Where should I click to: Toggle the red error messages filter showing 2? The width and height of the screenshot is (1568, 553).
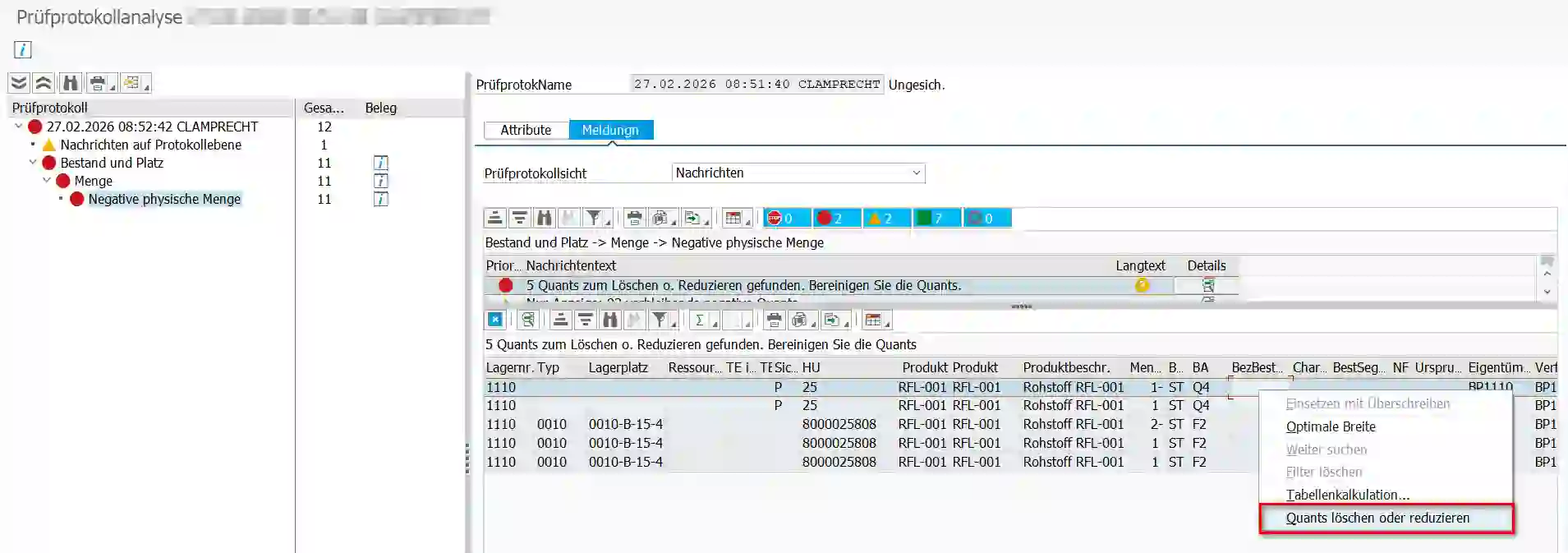(x=836, y=219)
